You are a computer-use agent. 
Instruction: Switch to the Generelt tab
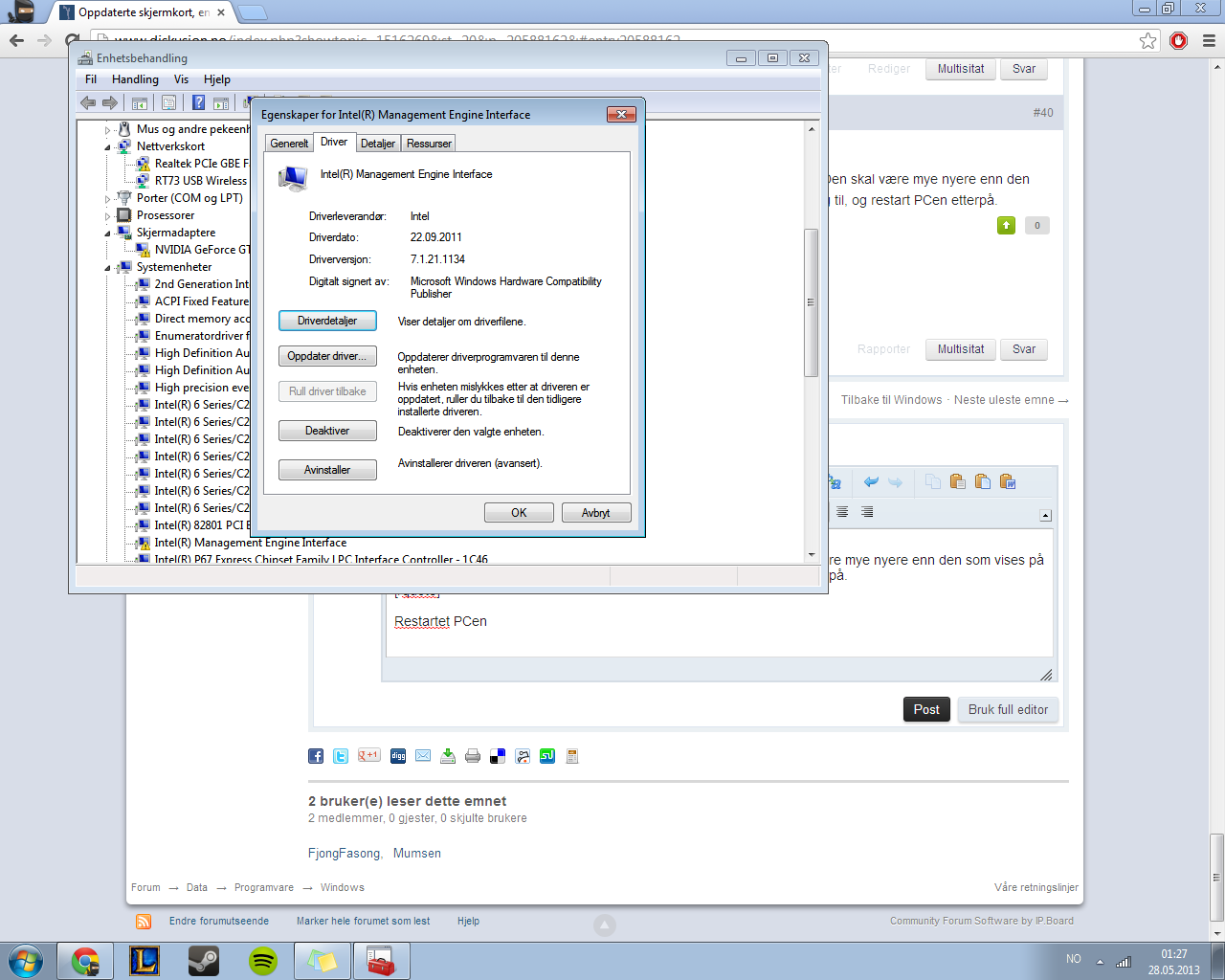[x=289, y=144]
